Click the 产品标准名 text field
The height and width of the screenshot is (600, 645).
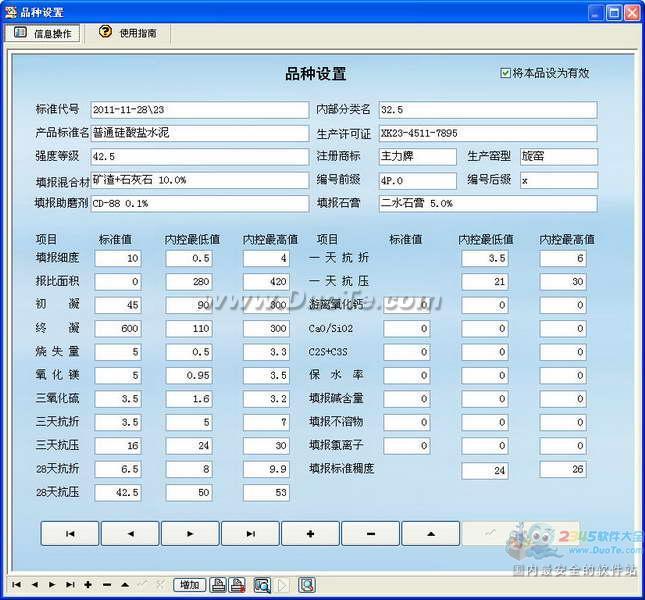pyautogui.click(x=199, y=133)
